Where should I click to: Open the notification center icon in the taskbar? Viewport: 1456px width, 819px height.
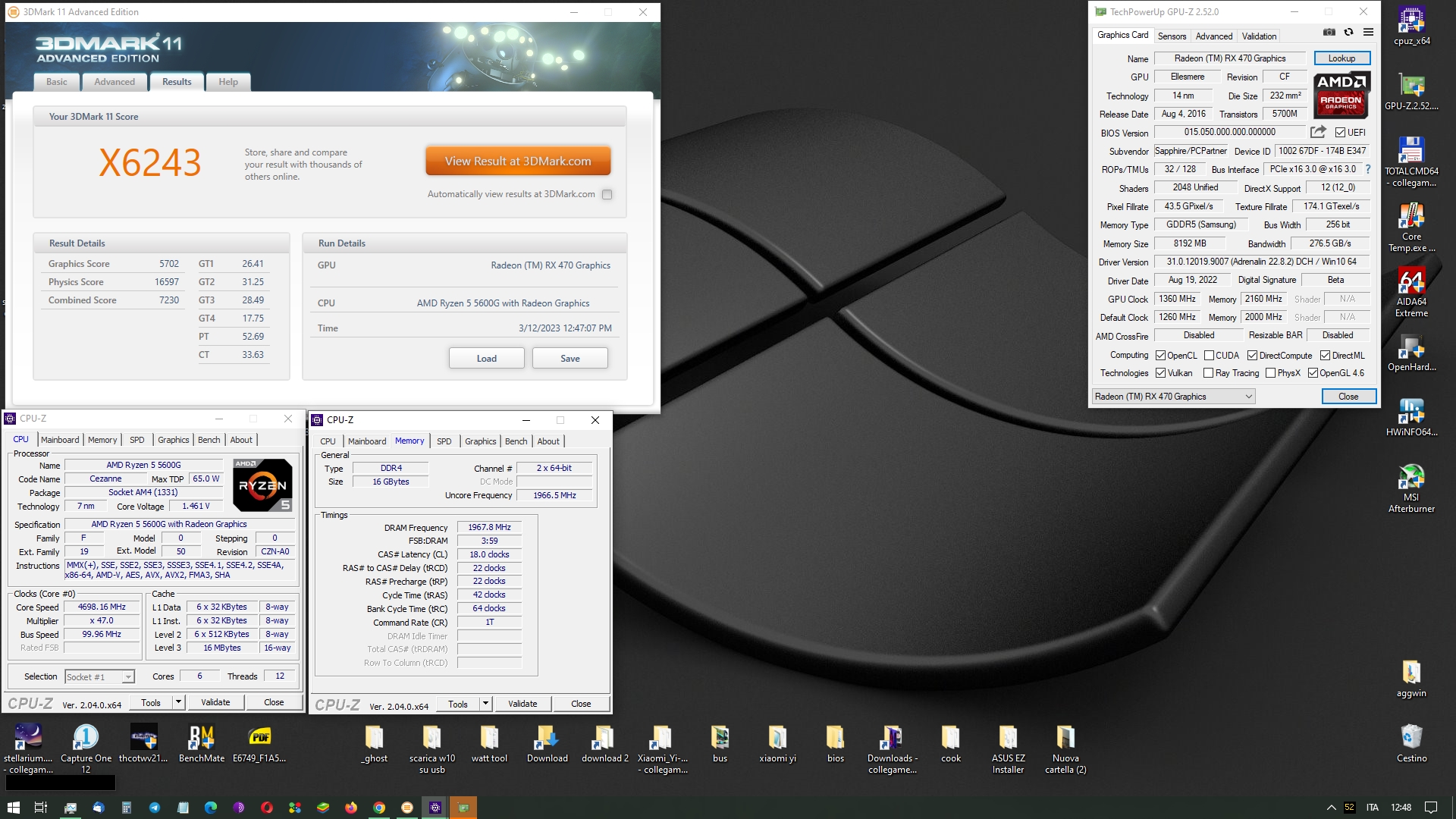[1431, 808]
